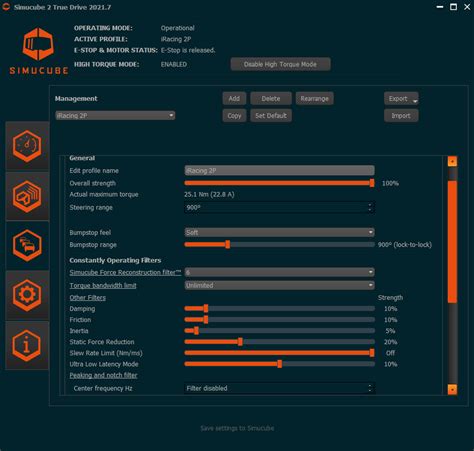Delete the current profile
This screenshot has height=451, width=474.
click(x=271, y=99)
